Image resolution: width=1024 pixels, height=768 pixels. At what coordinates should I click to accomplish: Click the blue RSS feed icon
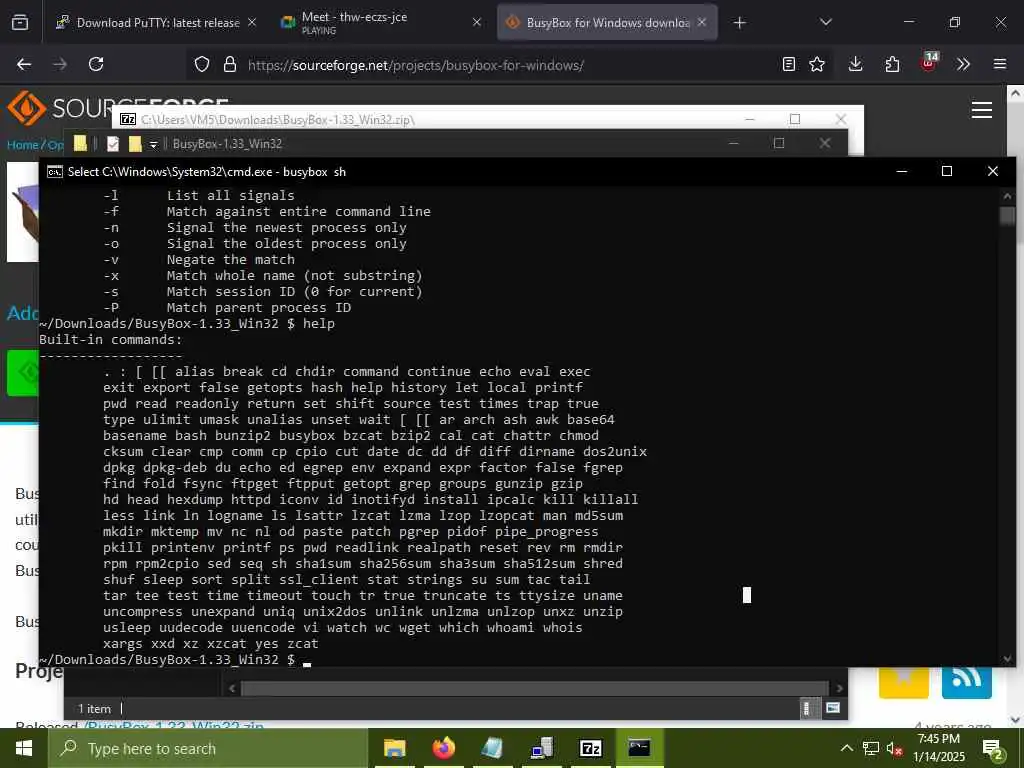coord(967,682)
